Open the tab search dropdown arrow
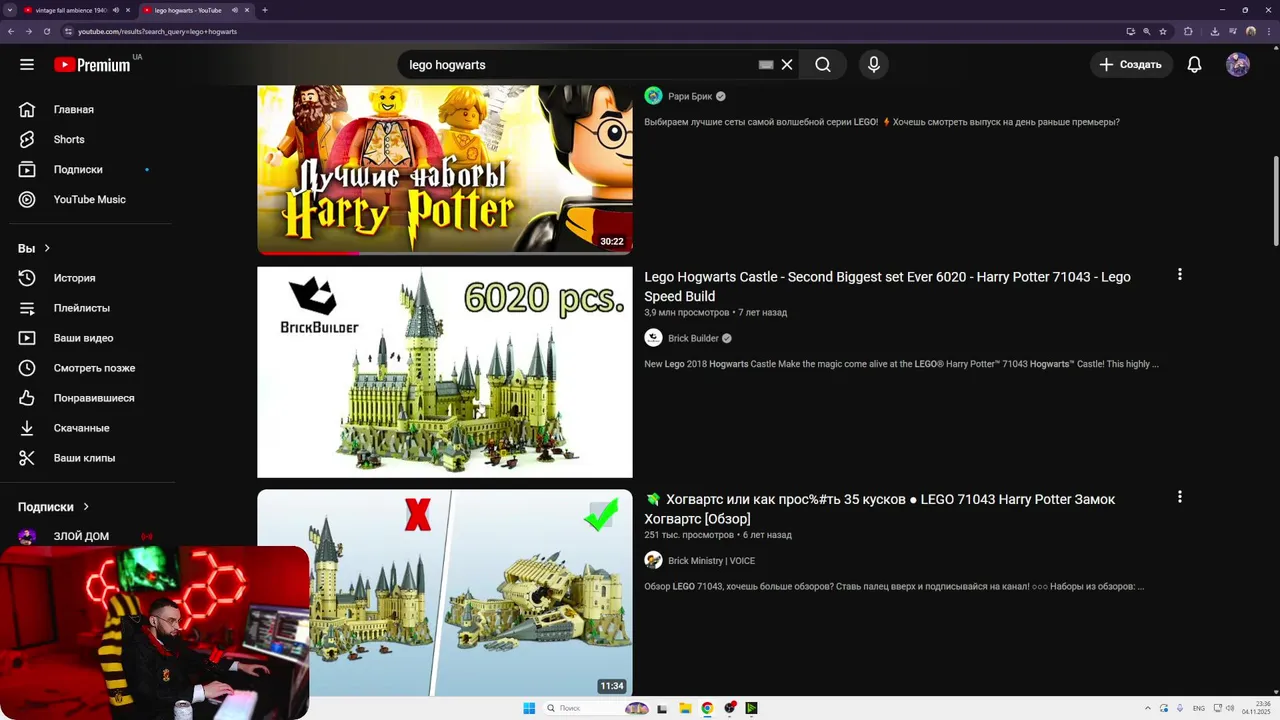 [x=9, y=10]
